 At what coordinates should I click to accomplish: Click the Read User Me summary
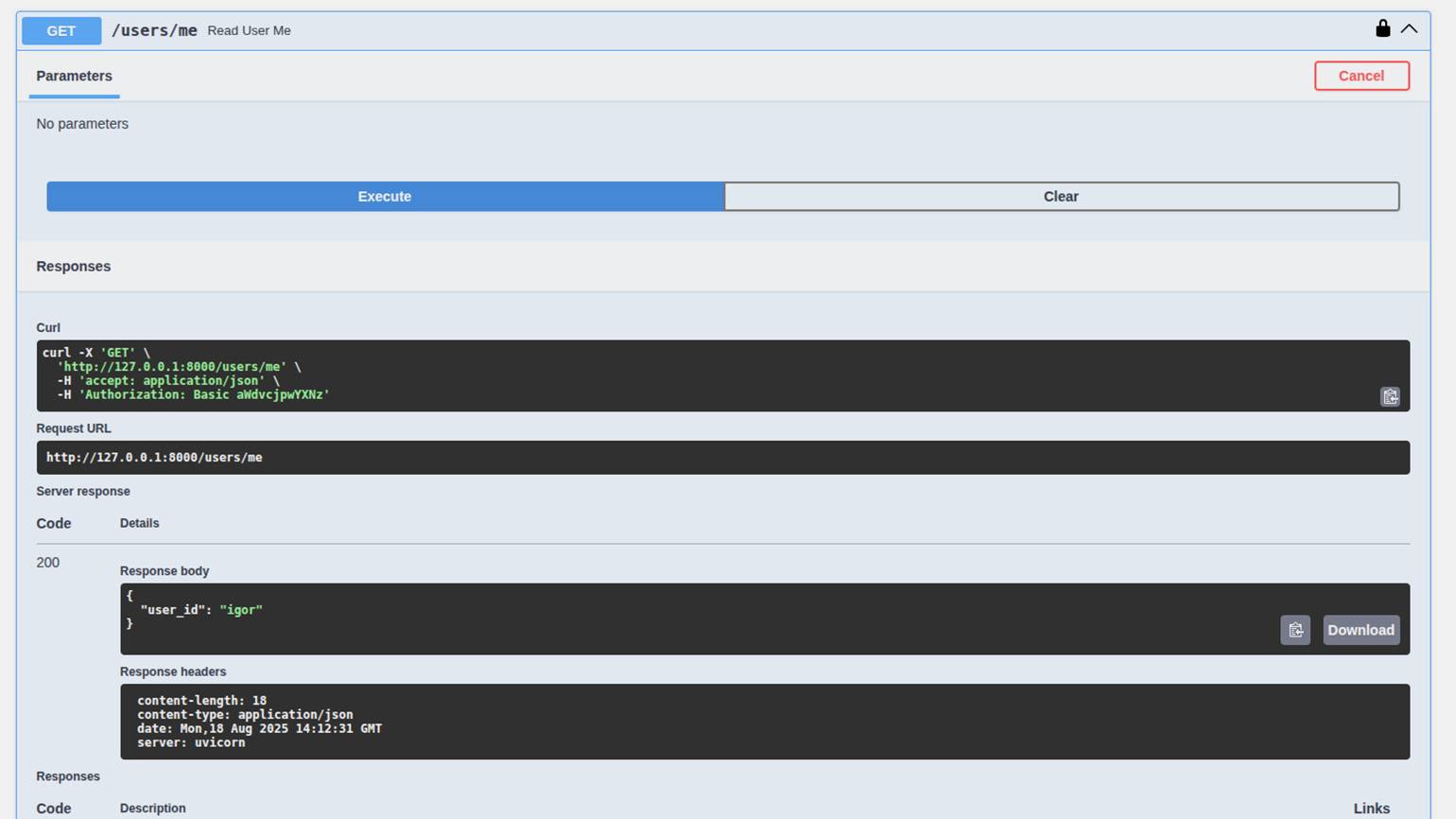pos(249,30)
